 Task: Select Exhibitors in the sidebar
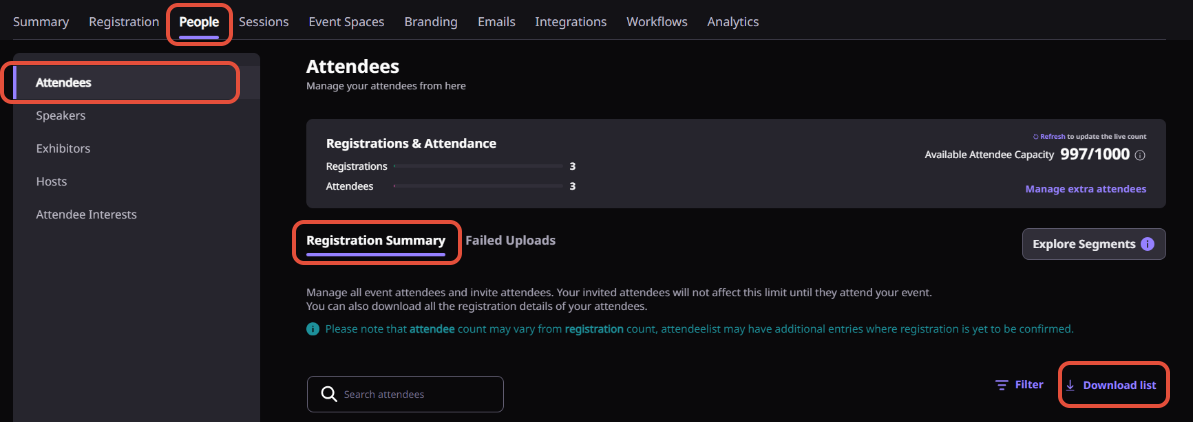pyautogui.click(x=63, y=148)
